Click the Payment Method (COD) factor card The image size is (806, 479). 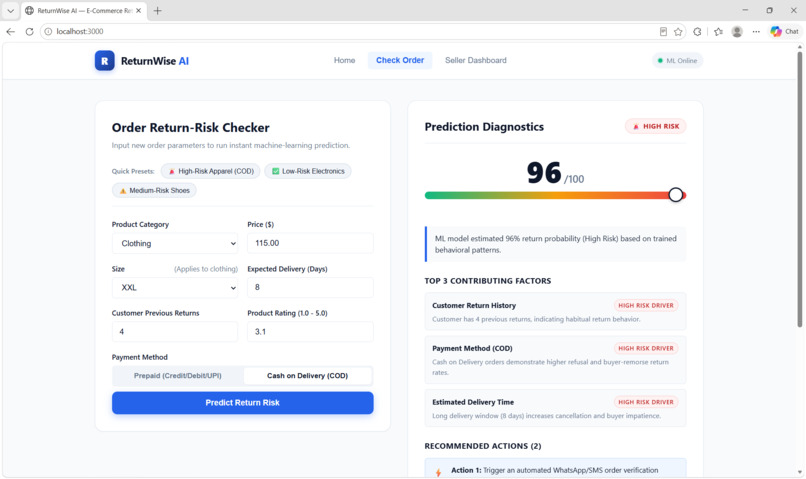[x=555, y=360]
